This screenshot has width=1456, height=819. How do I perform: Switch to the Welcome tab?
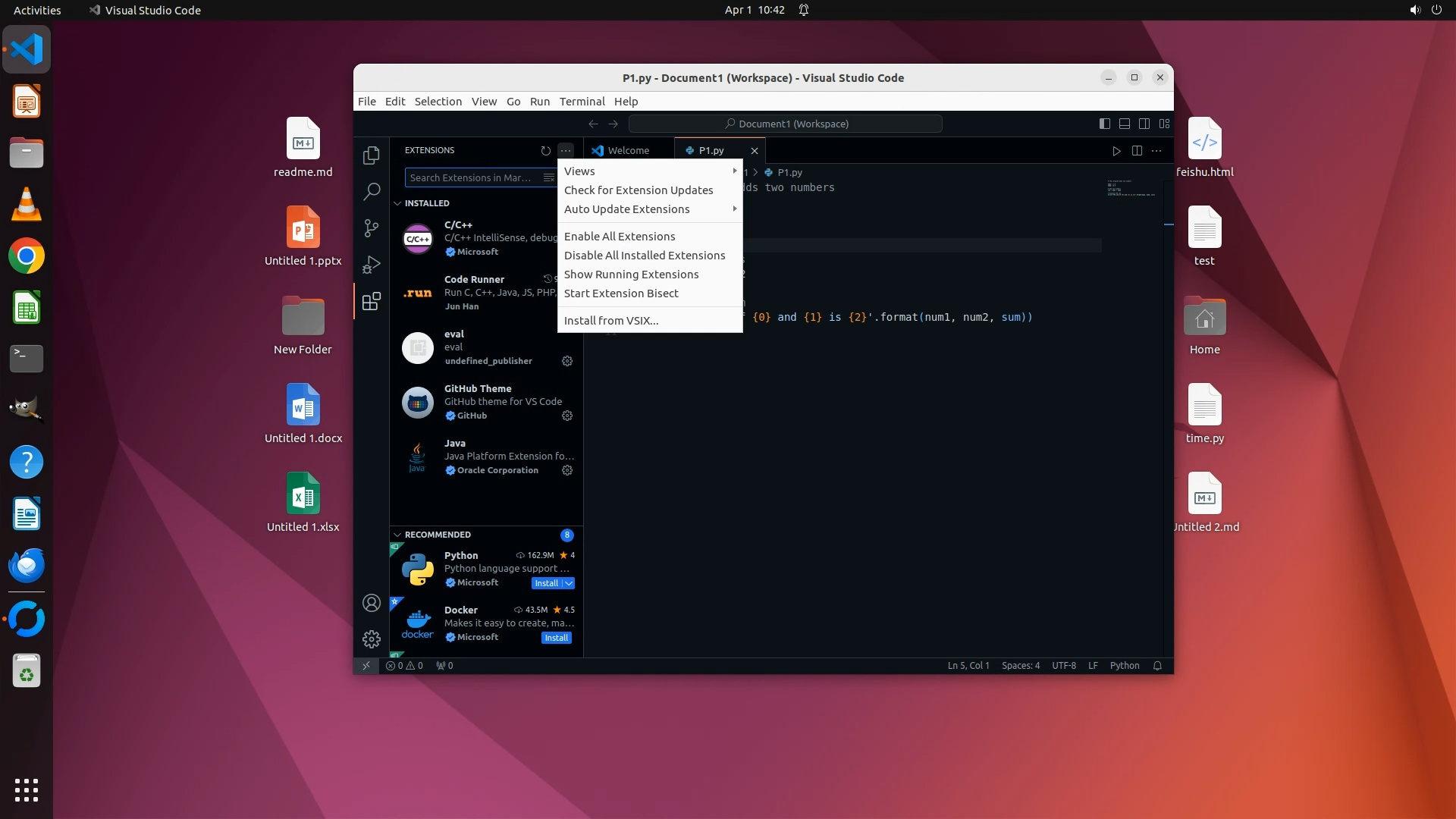[628, 151]
